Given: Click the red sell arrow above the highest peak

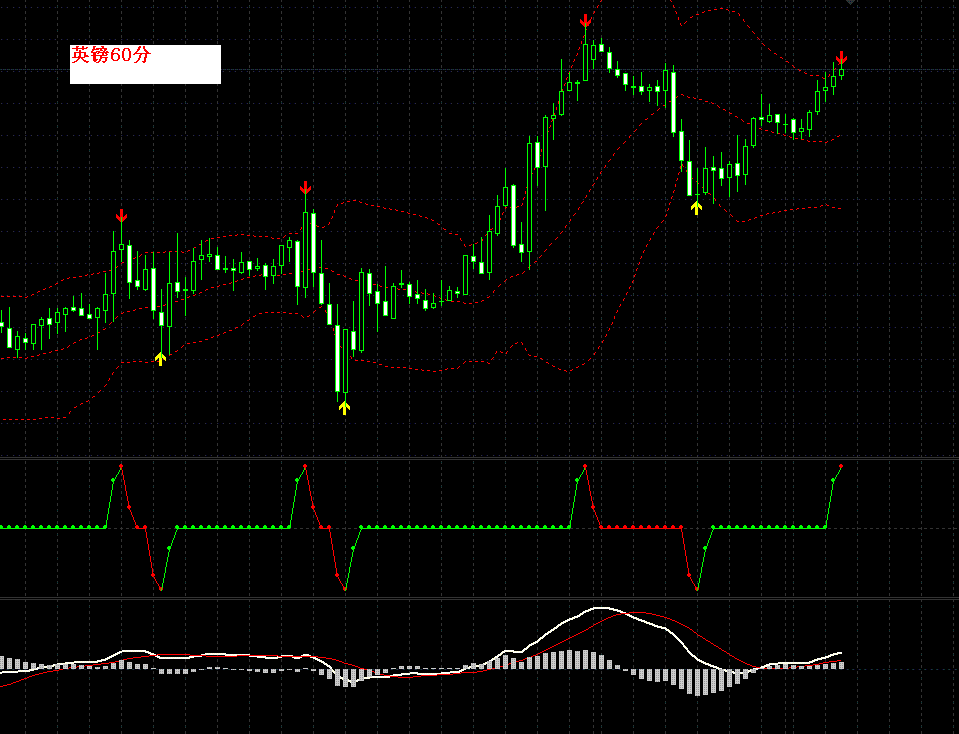Looking at the screenshot, I should click(x=586, y=20).
